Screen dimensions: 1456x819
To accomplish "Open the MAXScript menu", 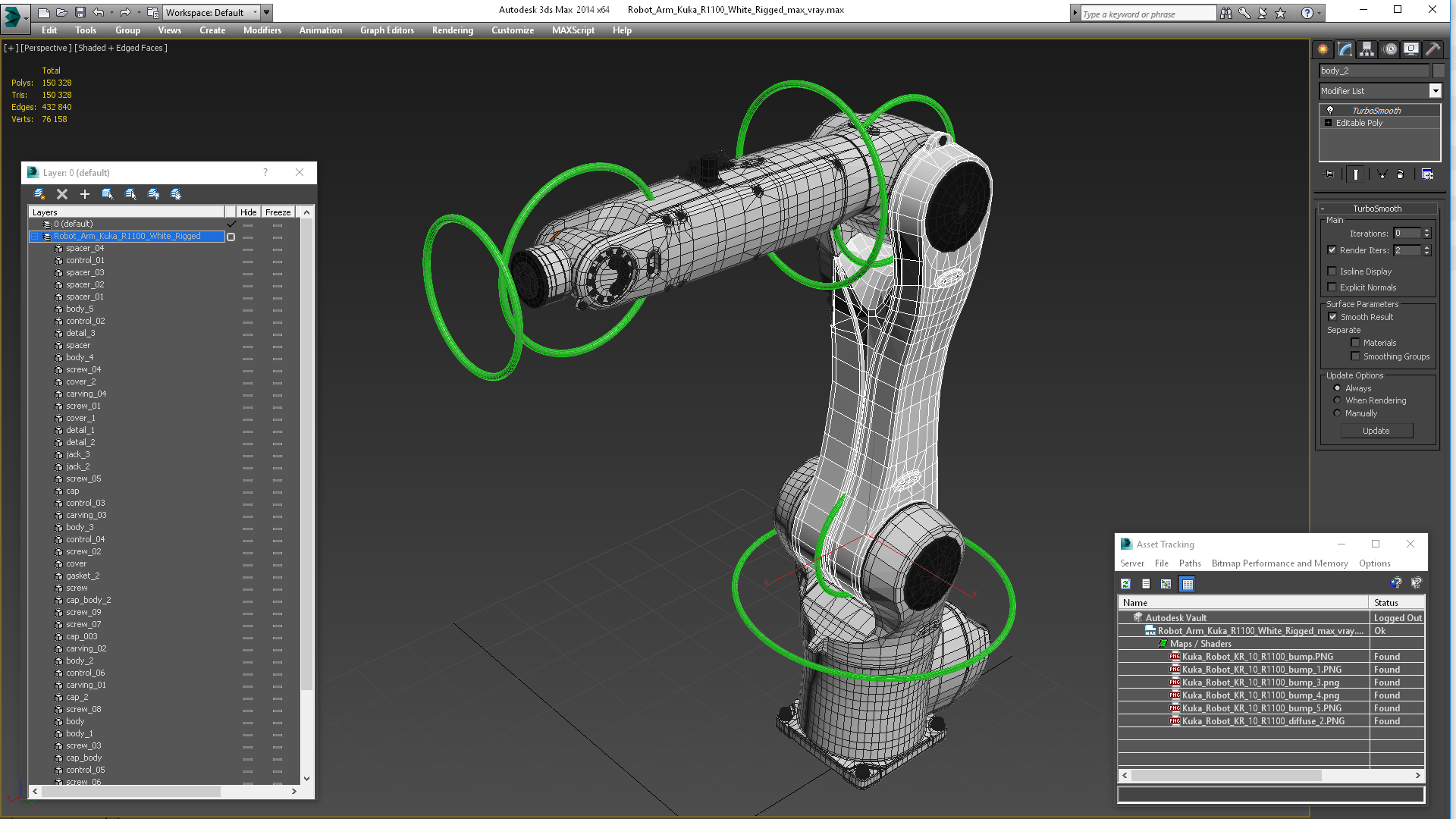I will 573,30.
